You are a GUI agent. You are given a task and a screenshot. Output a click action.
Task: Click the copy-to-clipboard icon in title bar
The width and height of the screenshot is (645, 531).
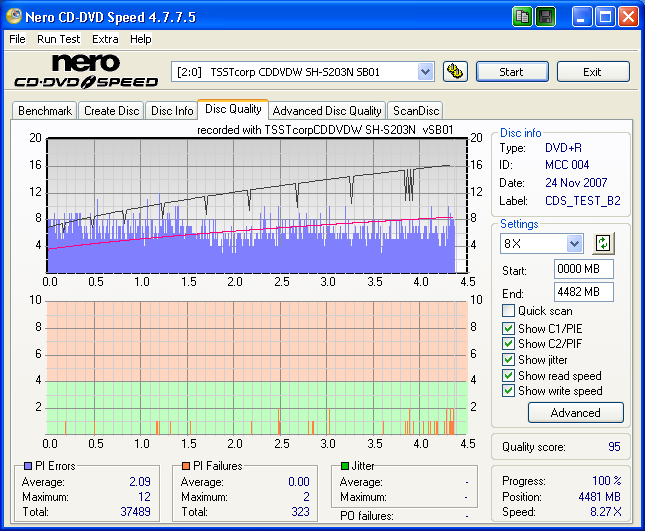pos(522,17)
